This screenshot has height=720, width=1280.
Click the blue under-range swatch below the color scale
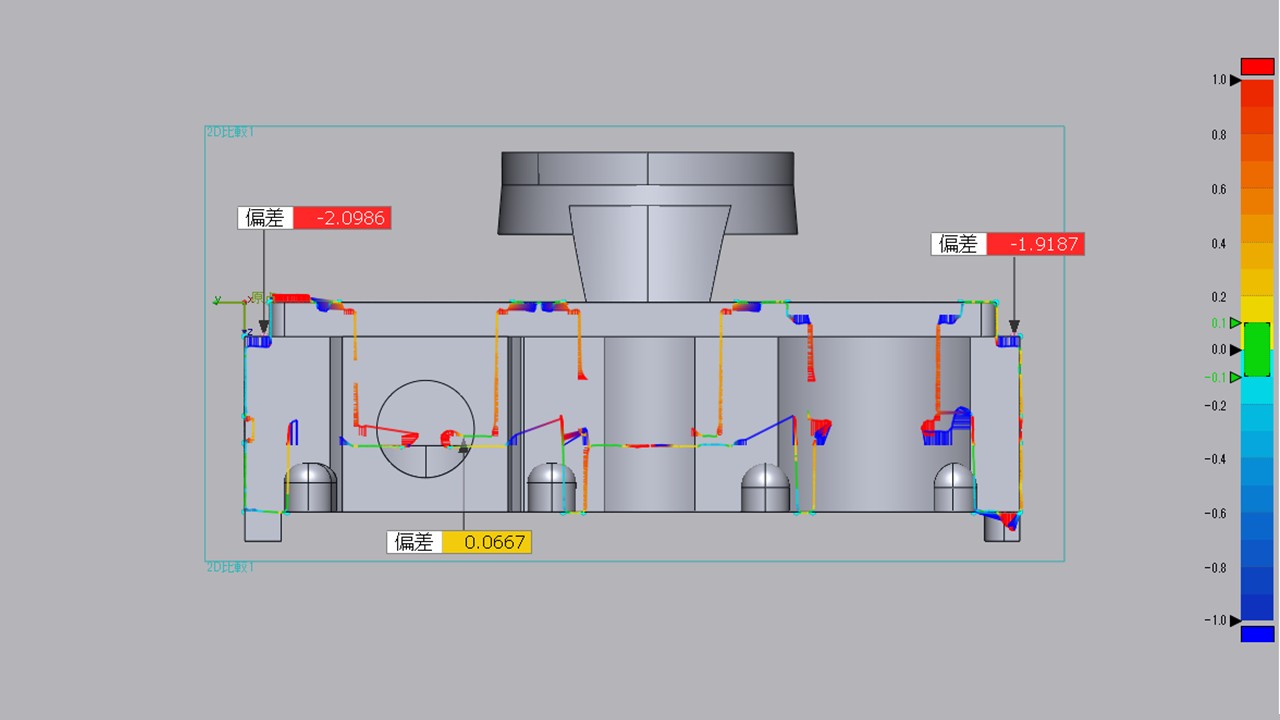coord(1257,634)
